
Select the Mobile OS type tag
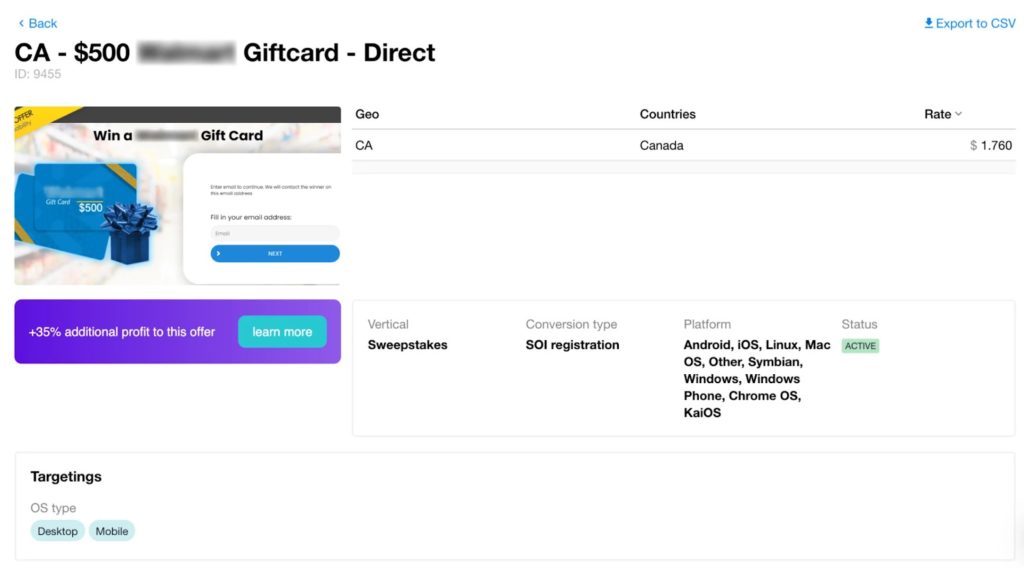pos(112,531)
